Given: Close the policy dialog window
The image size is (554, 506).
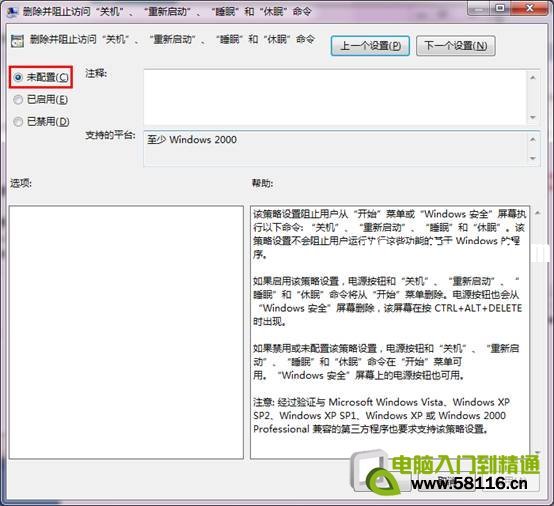Looking at the screenshot, I should [530, 8].
